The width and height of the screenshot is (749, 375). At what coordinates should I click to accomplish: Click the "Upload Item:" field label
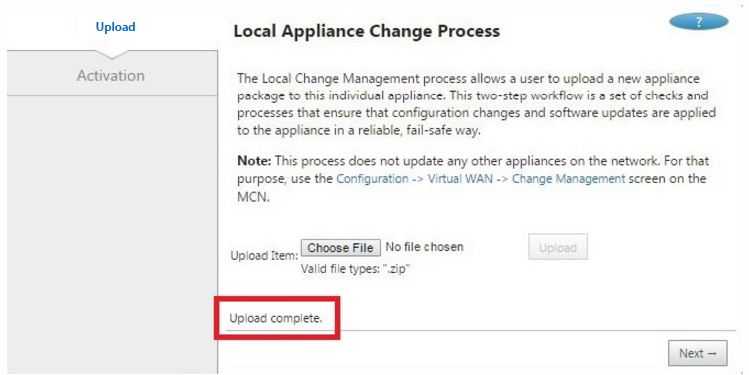[x=264, y=256]
